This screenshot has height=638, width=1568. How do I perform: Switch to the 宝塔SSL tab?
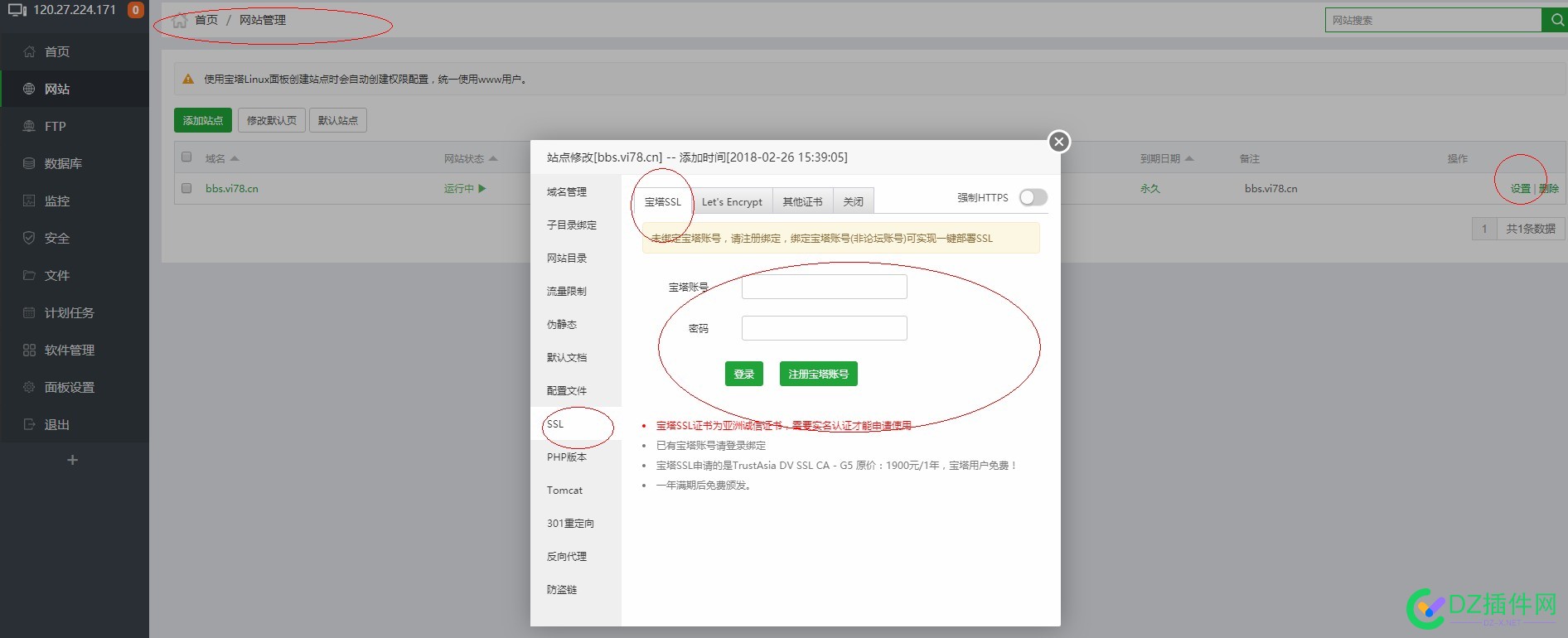pos(662,201)
